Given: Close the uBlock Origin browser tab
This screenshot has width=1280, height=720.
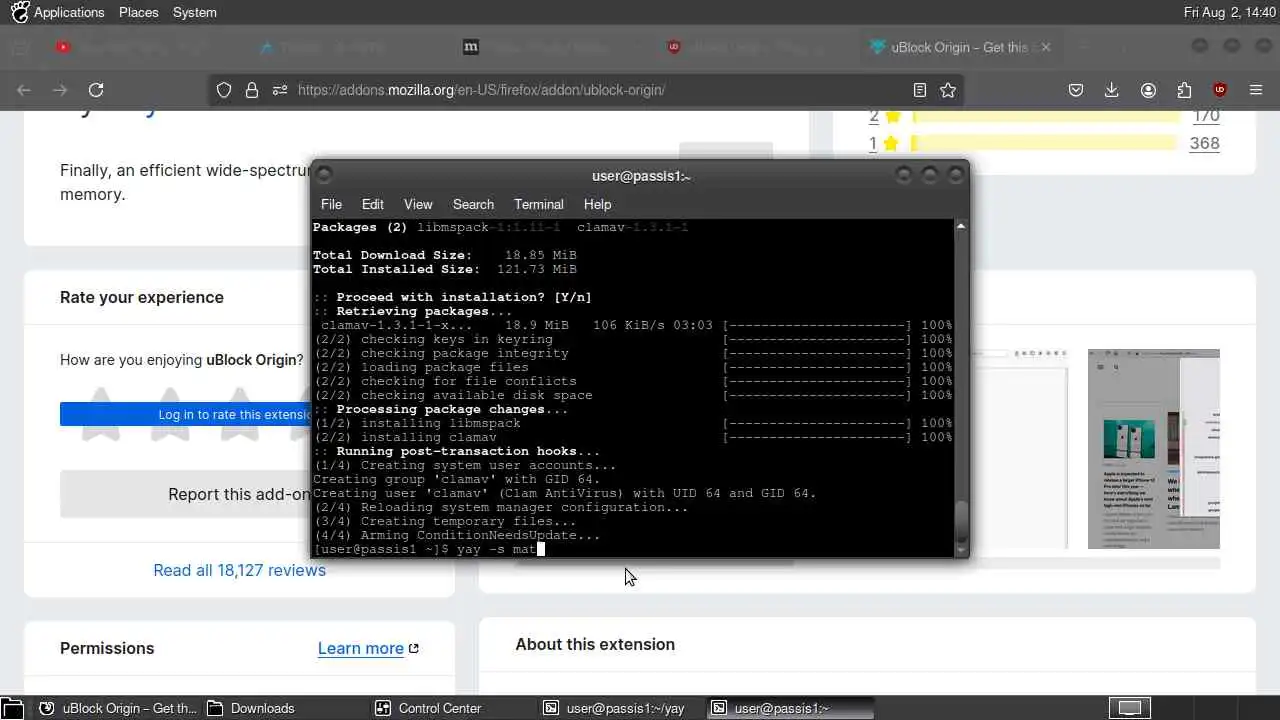Looking at the screenshot, I should coord(1046,47).
